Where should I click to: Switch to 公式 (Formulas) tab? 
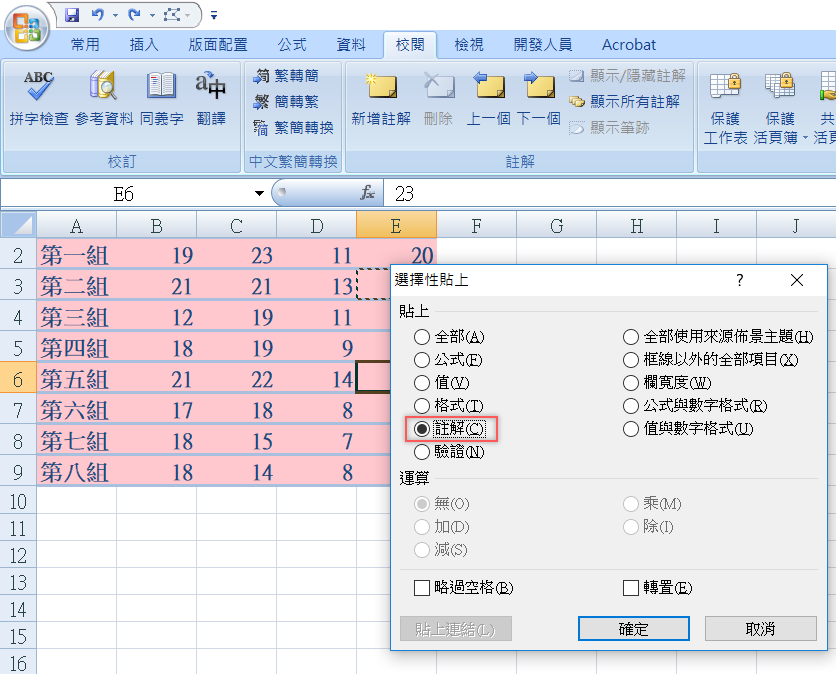(292, 45)
